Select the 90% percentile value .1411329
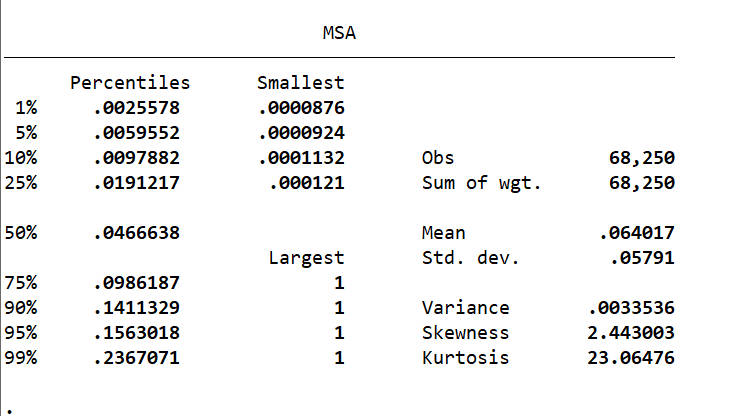 point(134,308)
